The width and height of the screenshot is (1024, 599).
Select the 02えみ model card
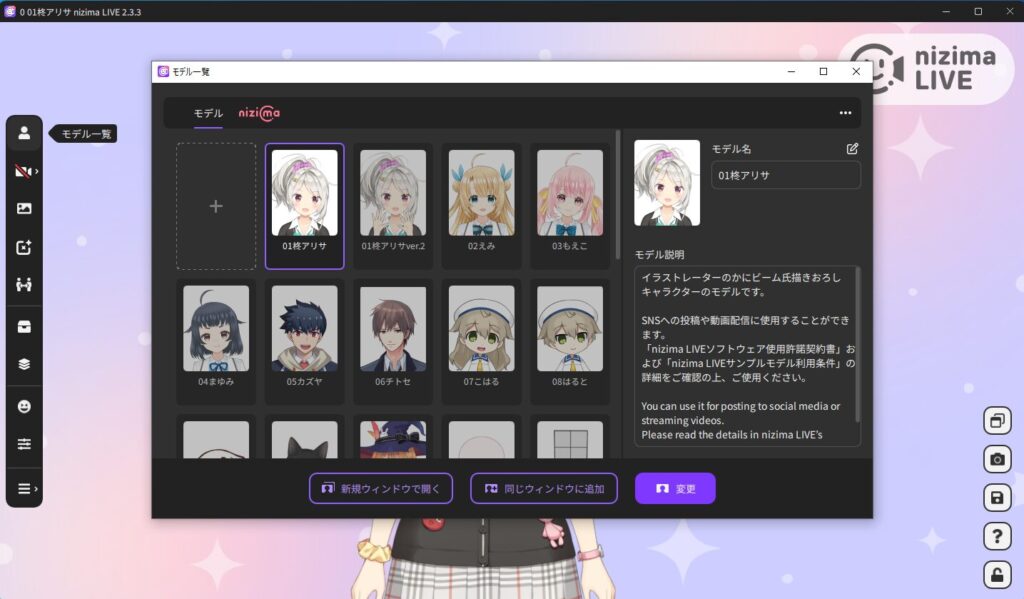tap(481, 206)
